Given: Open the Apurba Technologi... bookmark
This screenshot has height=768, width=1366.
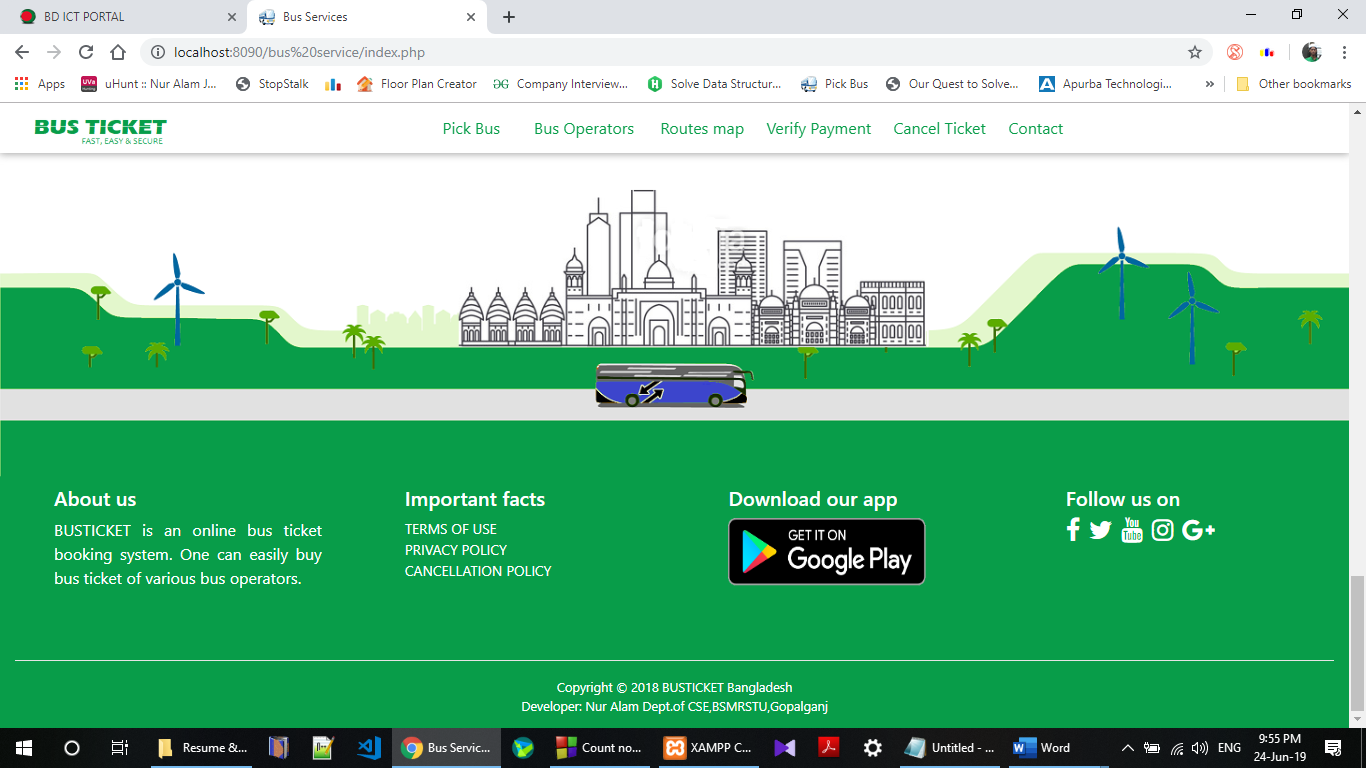Looking at the screenshot, I should coord(1106,84).
